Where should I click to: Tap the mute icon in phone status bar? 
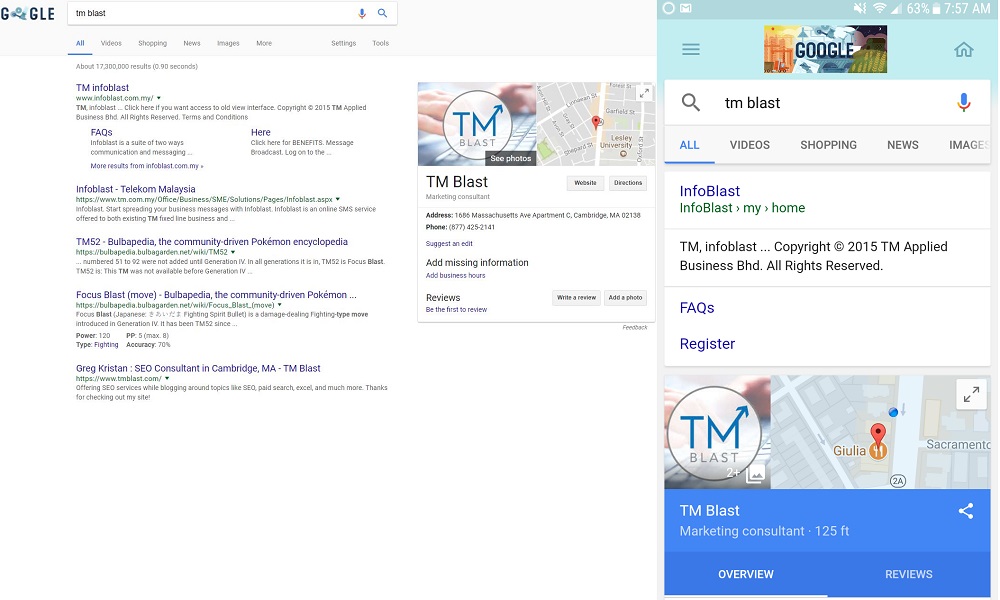coord(860,9)
